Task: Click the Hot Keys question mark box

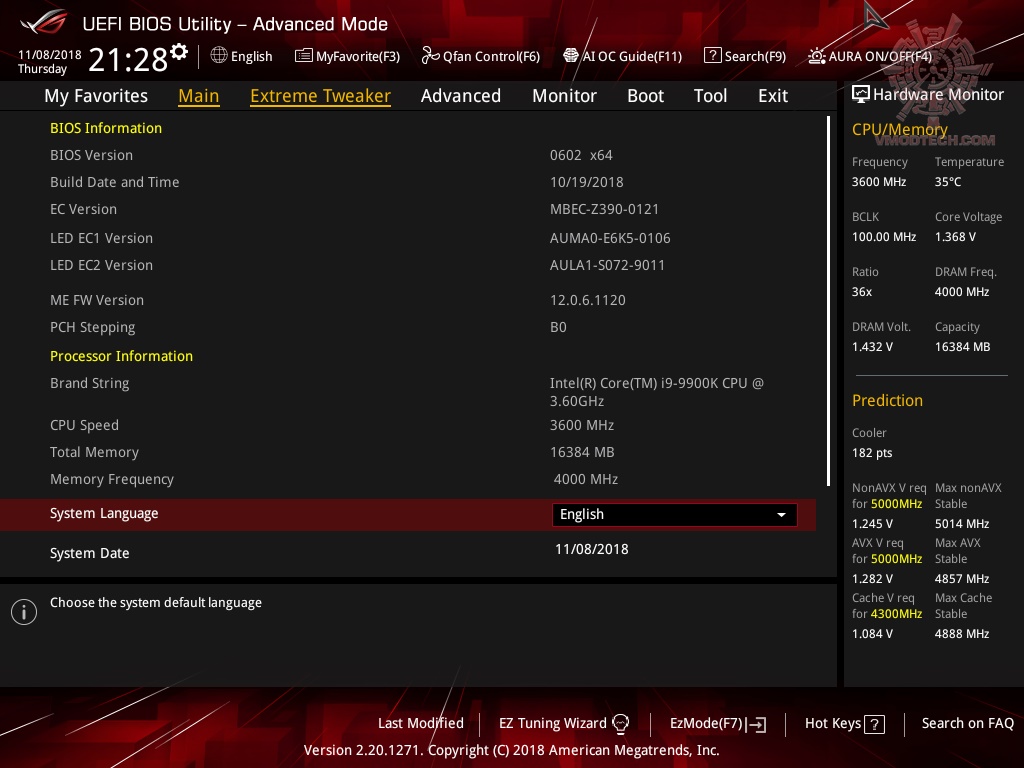Action: [874, 724]
